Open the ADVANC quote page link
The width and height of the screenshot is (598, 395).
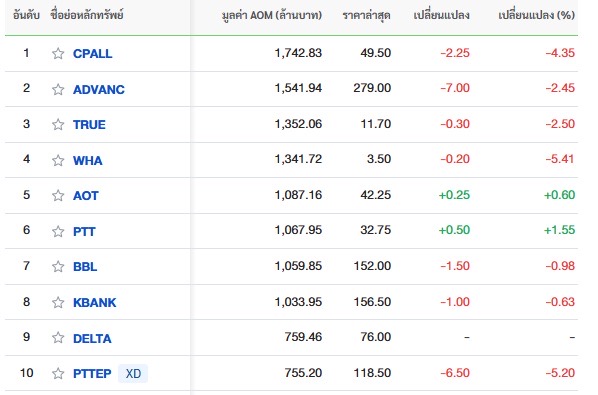[99, 90]
